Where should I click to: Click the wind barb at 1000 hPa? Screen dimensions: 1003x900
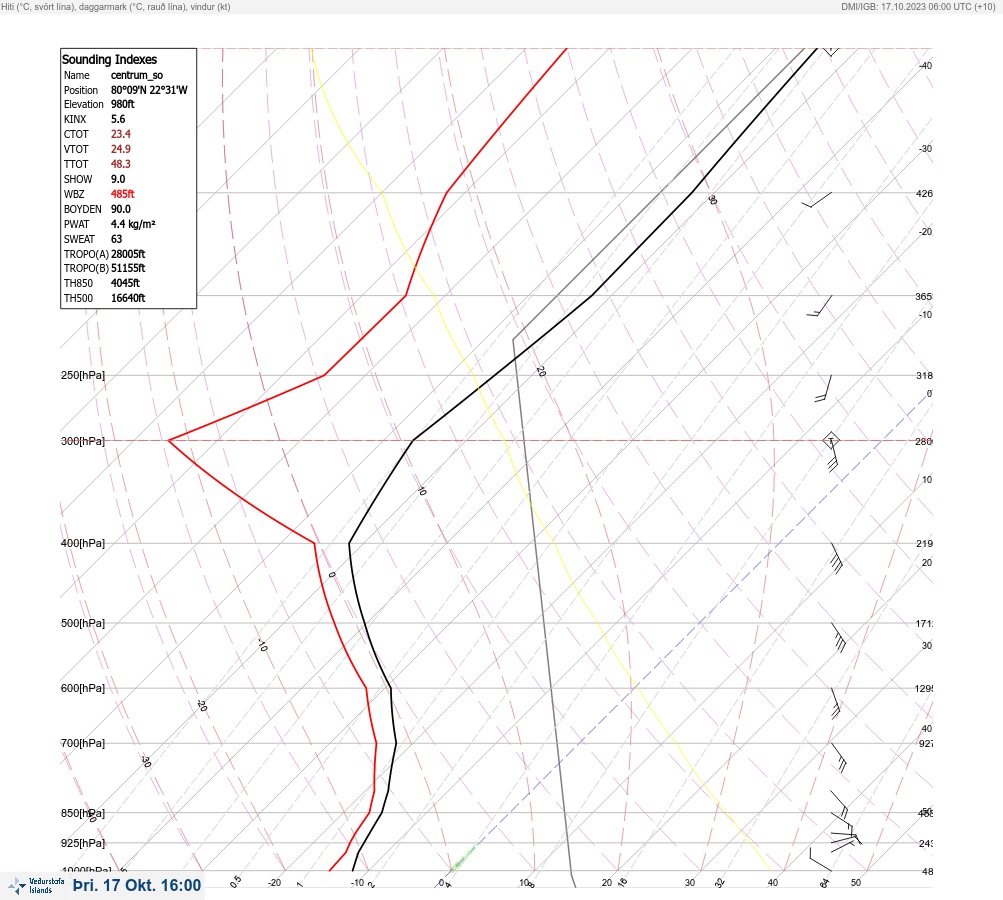(x=820, y=860)
